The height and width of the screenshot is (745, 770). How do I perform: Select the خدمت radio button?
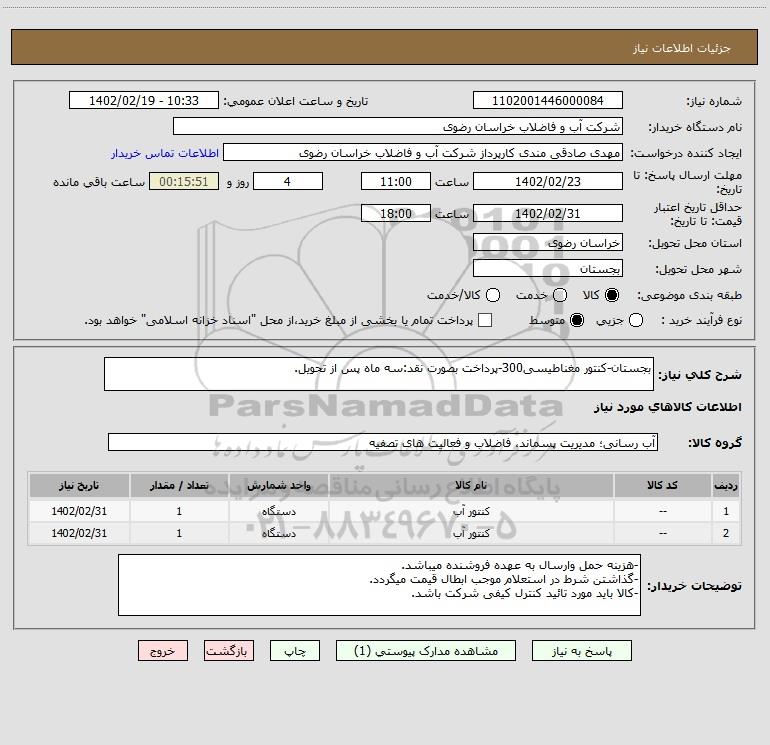pyautogui.click(x=560, y=295)
